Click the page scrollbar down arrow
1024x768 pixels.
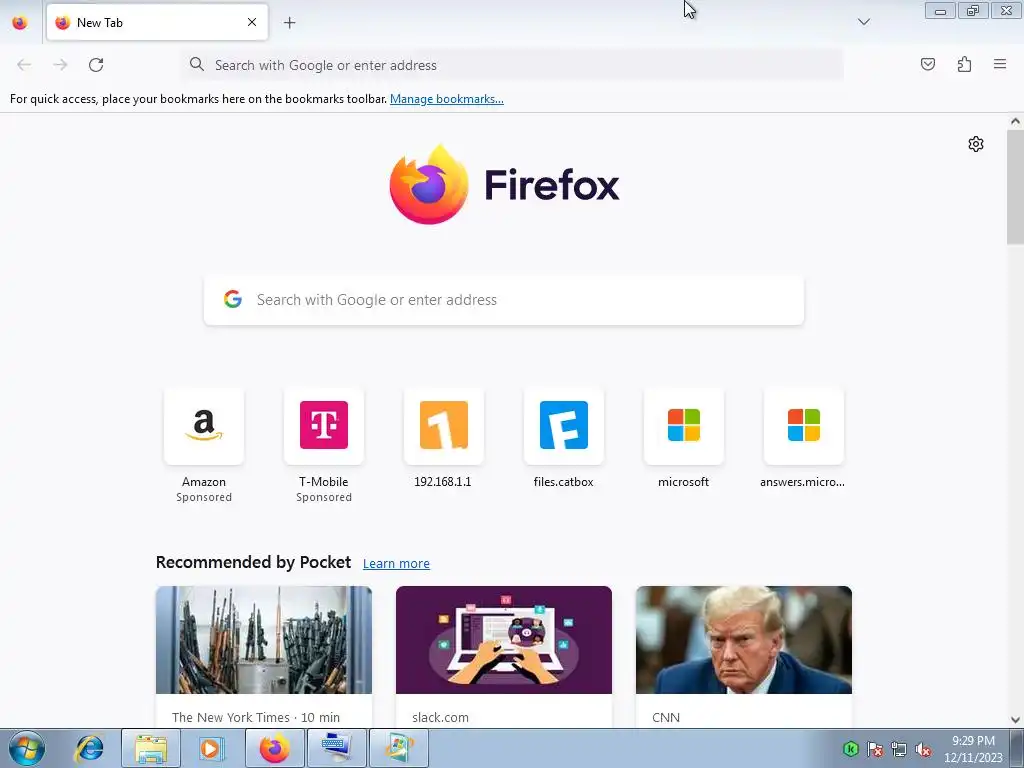(1015, 720)
